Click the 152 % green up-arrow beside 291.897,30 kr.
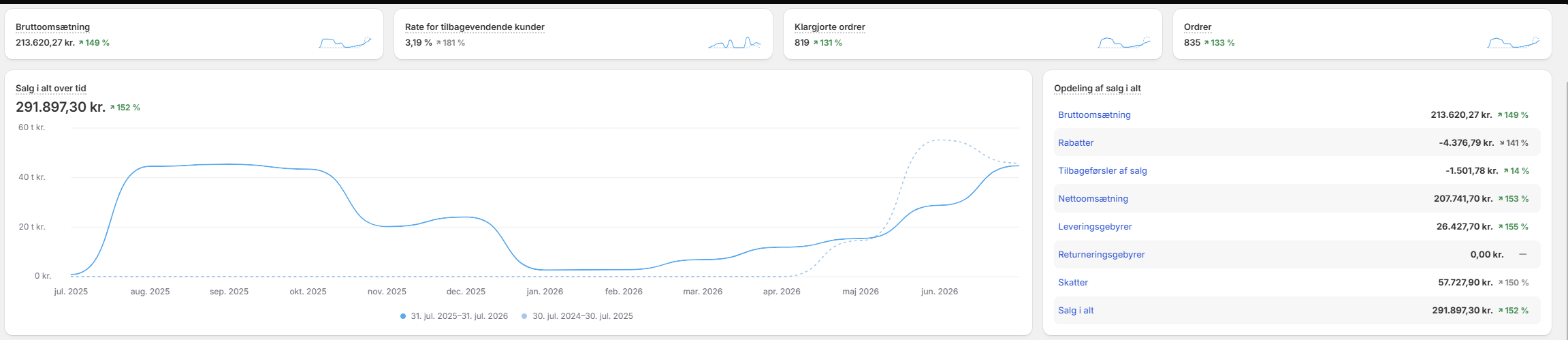 (x=125, y=108)
